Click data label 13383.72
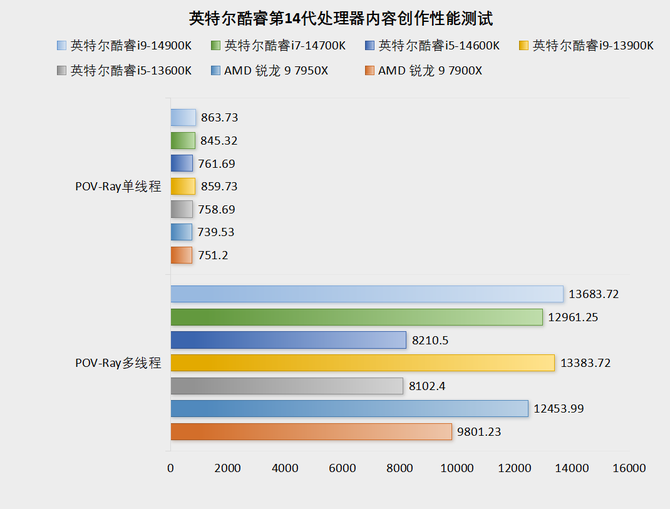 click(x=585, y=363)
